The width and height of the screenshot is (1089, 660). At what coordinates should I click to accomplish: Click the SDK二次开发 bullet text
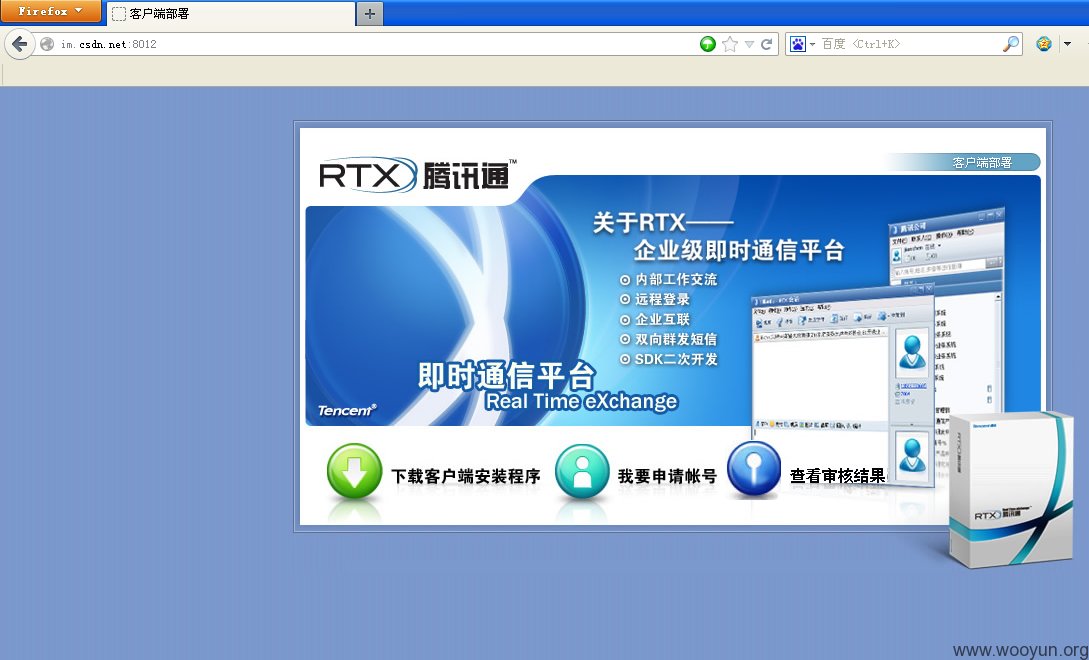pos(676,359)
